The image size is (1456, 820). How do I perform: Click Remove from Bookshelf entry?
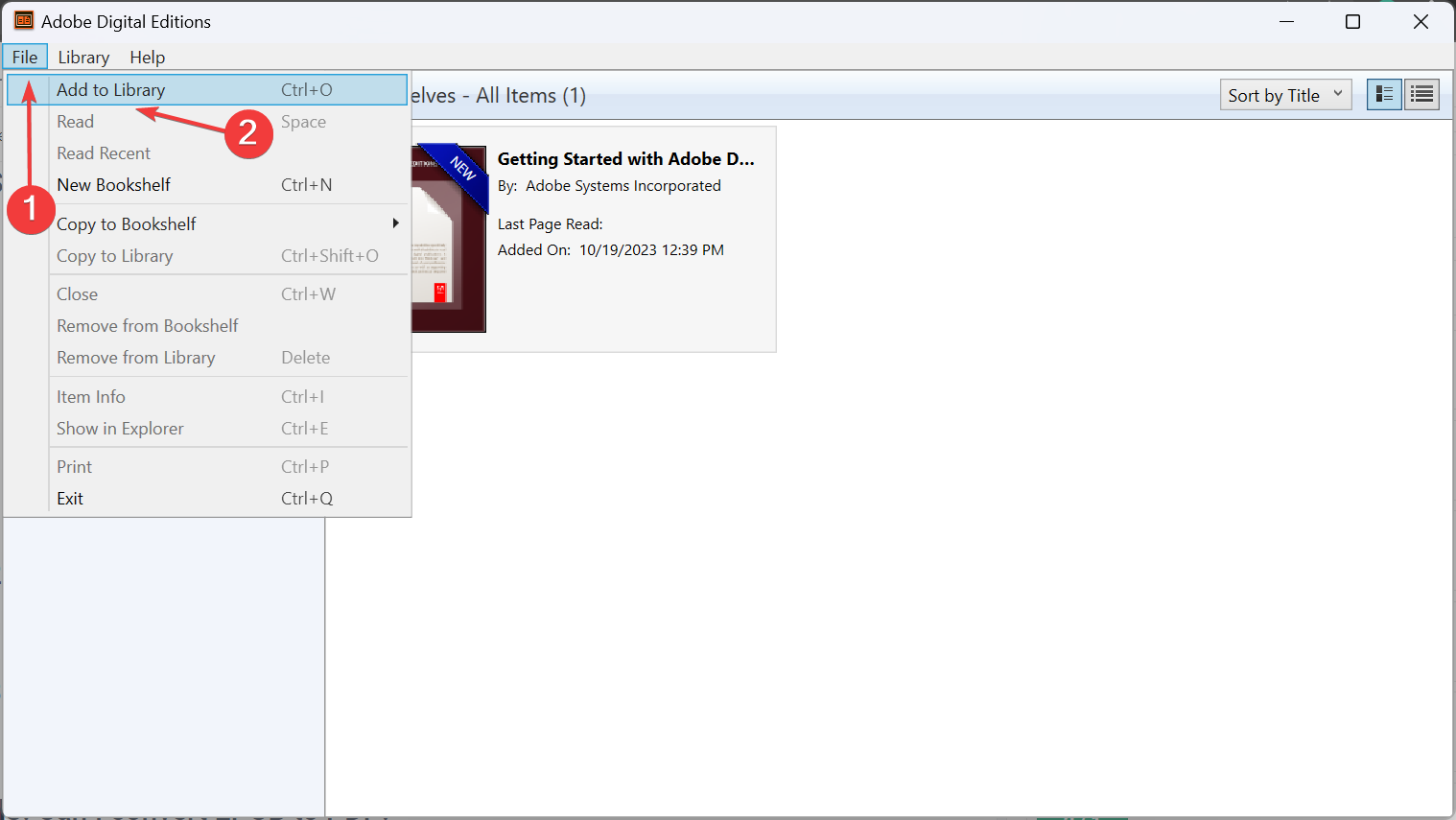coord(207,326)
